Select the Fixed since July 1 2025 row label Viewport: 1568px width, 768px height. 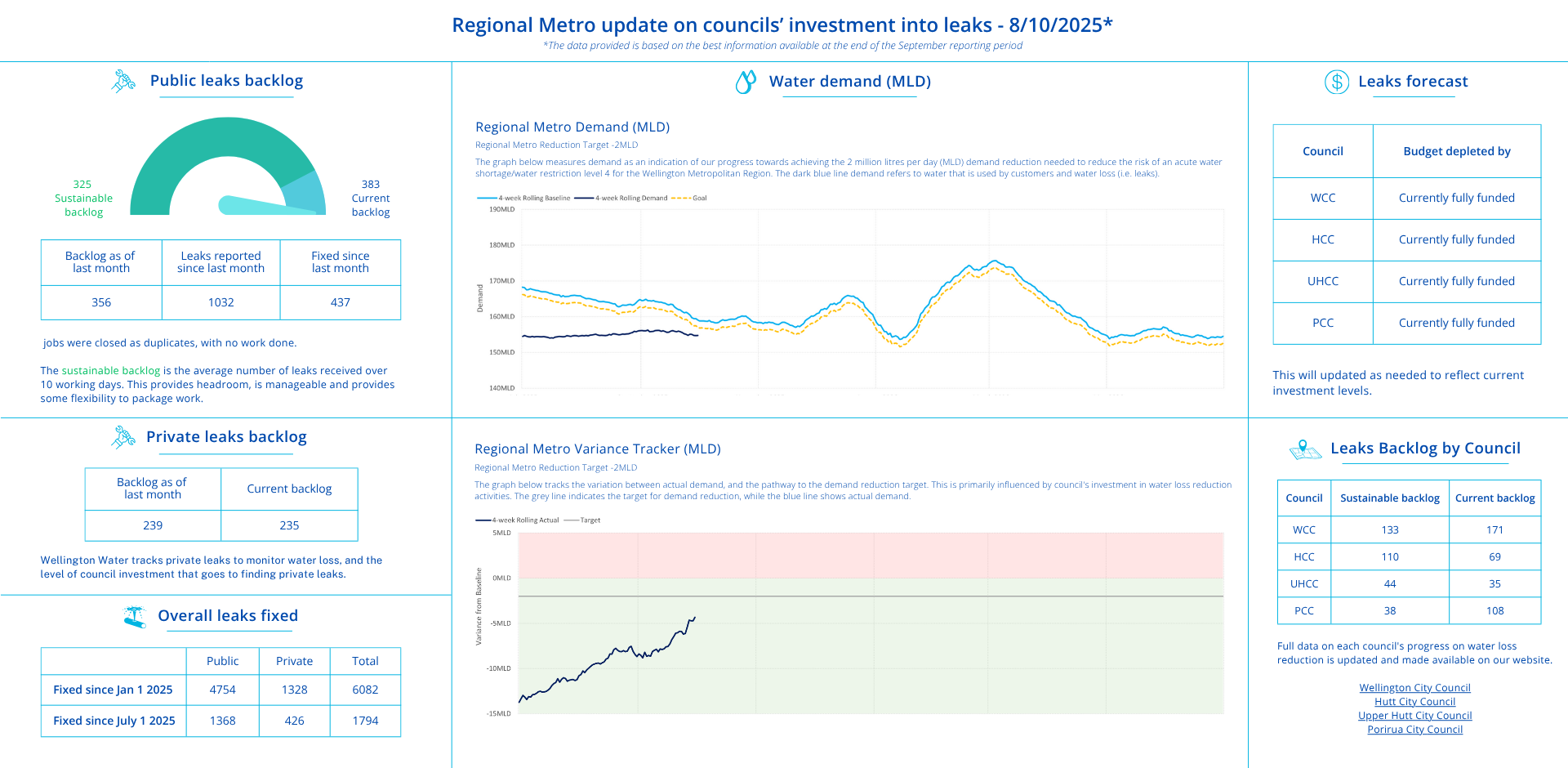(x=114, y=721)
